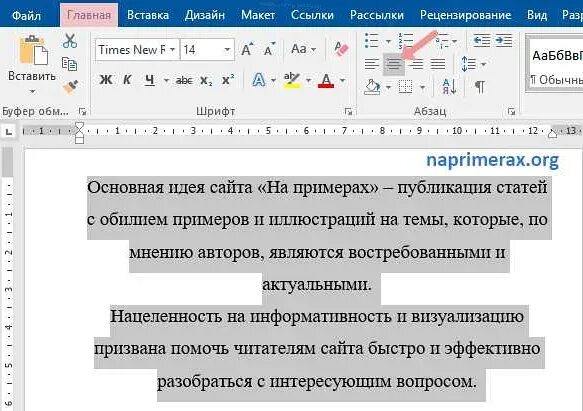Align text to the right
The width and height of the screenshot is (583, 411).
click(416, 64)
